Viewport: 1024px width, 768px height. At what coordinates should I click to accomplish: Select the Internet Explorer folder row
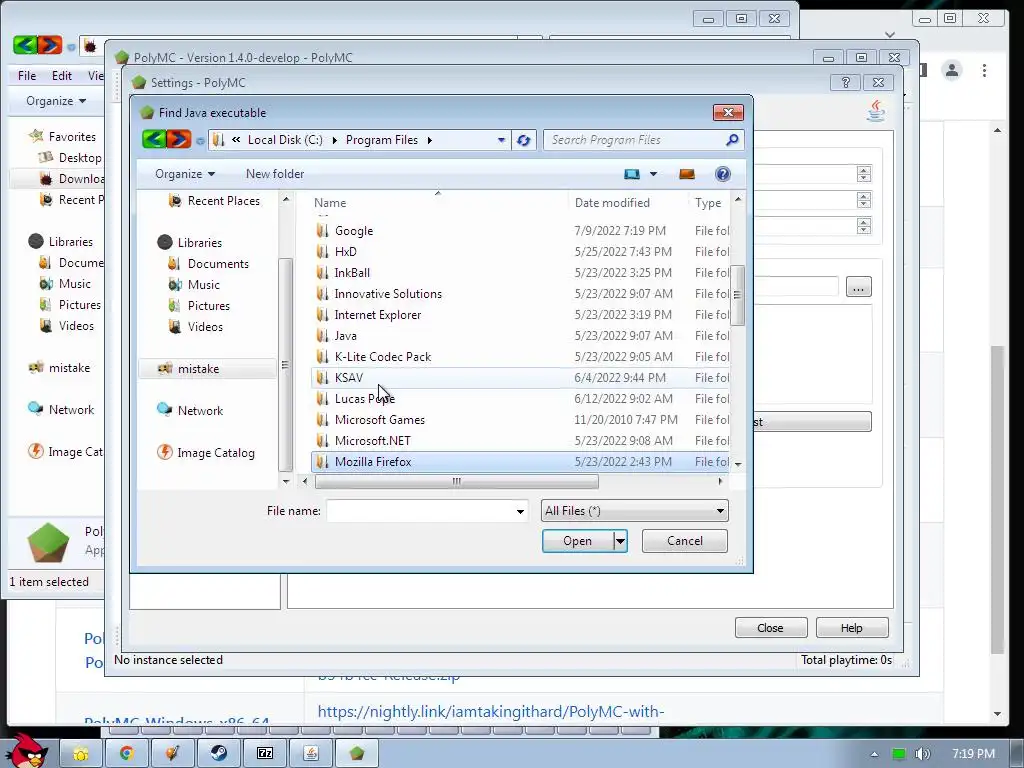[520, 315]
